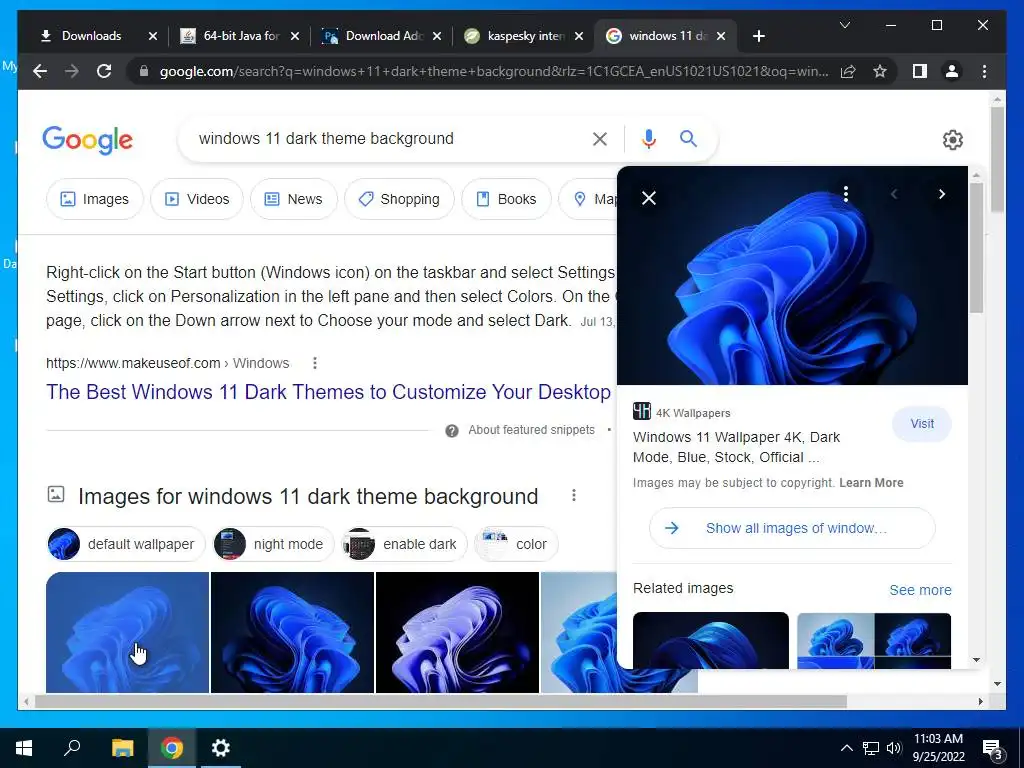The height and width of the screenshot is (768, 1024).
Task: Click the 4K Wallpapers site favicon
Action: point(642,411)
